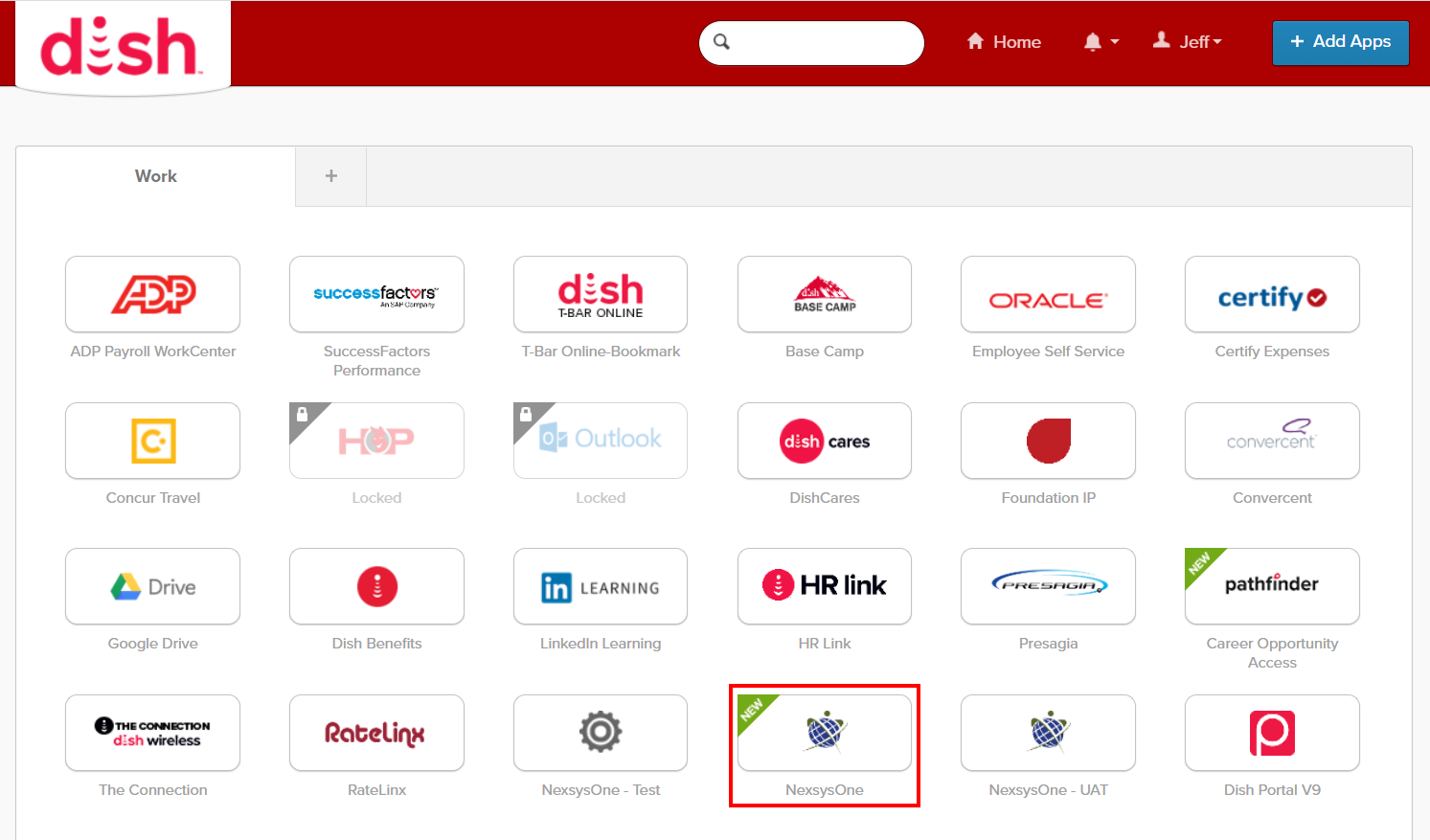The image size is (1430, 840).
Task: Focus the header search field
Action: pos(811,43)
